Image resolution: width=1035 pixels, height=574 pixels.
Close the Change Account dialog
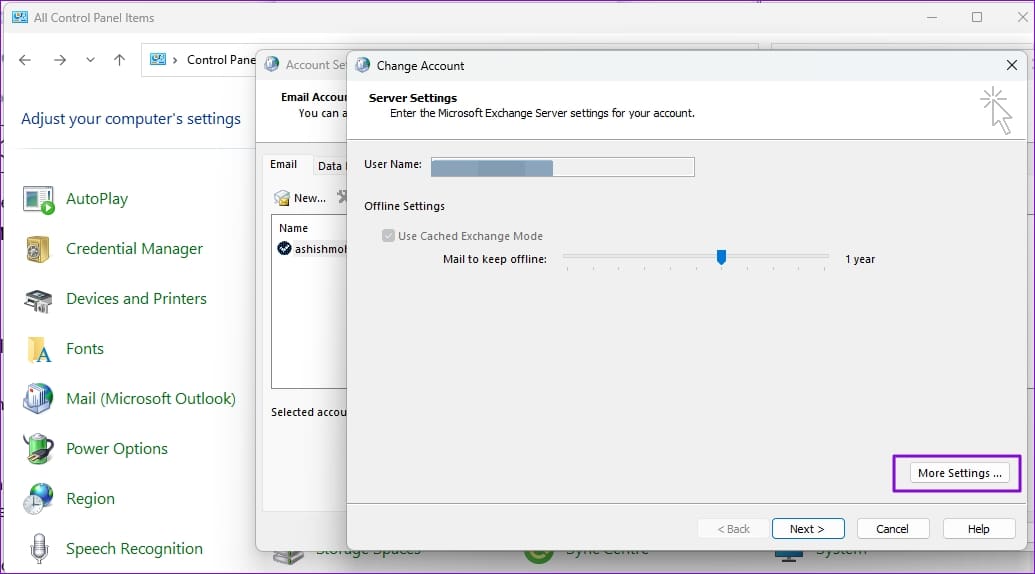1012,65
